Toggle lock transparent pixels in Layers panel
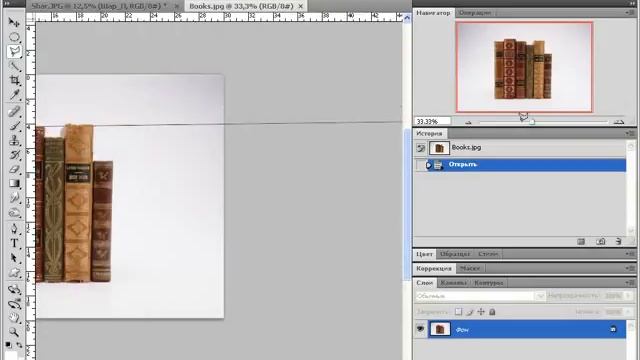Viewport: 640px width, 360px height. (x=458, y=312)
